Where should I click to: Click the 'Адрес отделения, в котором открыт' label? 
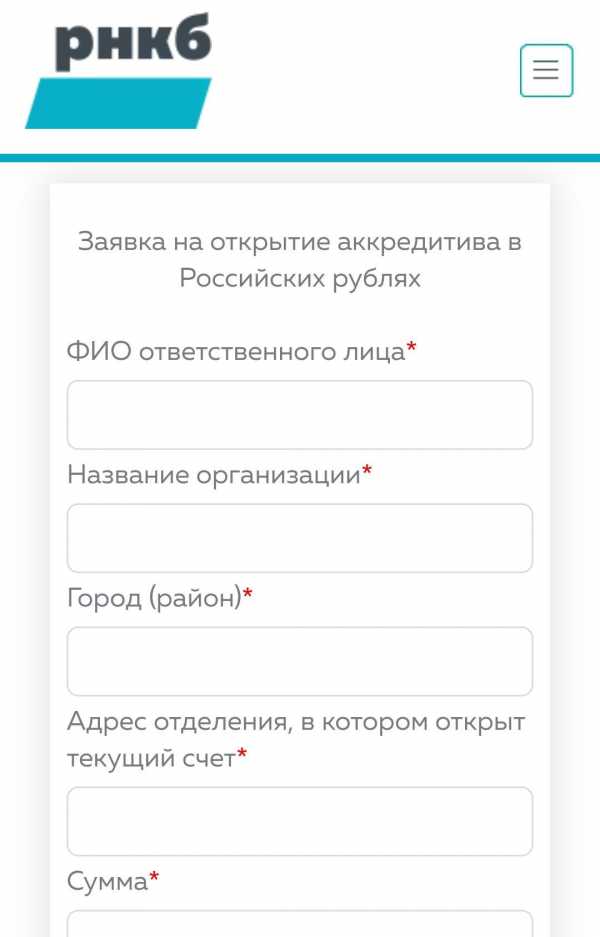click(295, 722)
